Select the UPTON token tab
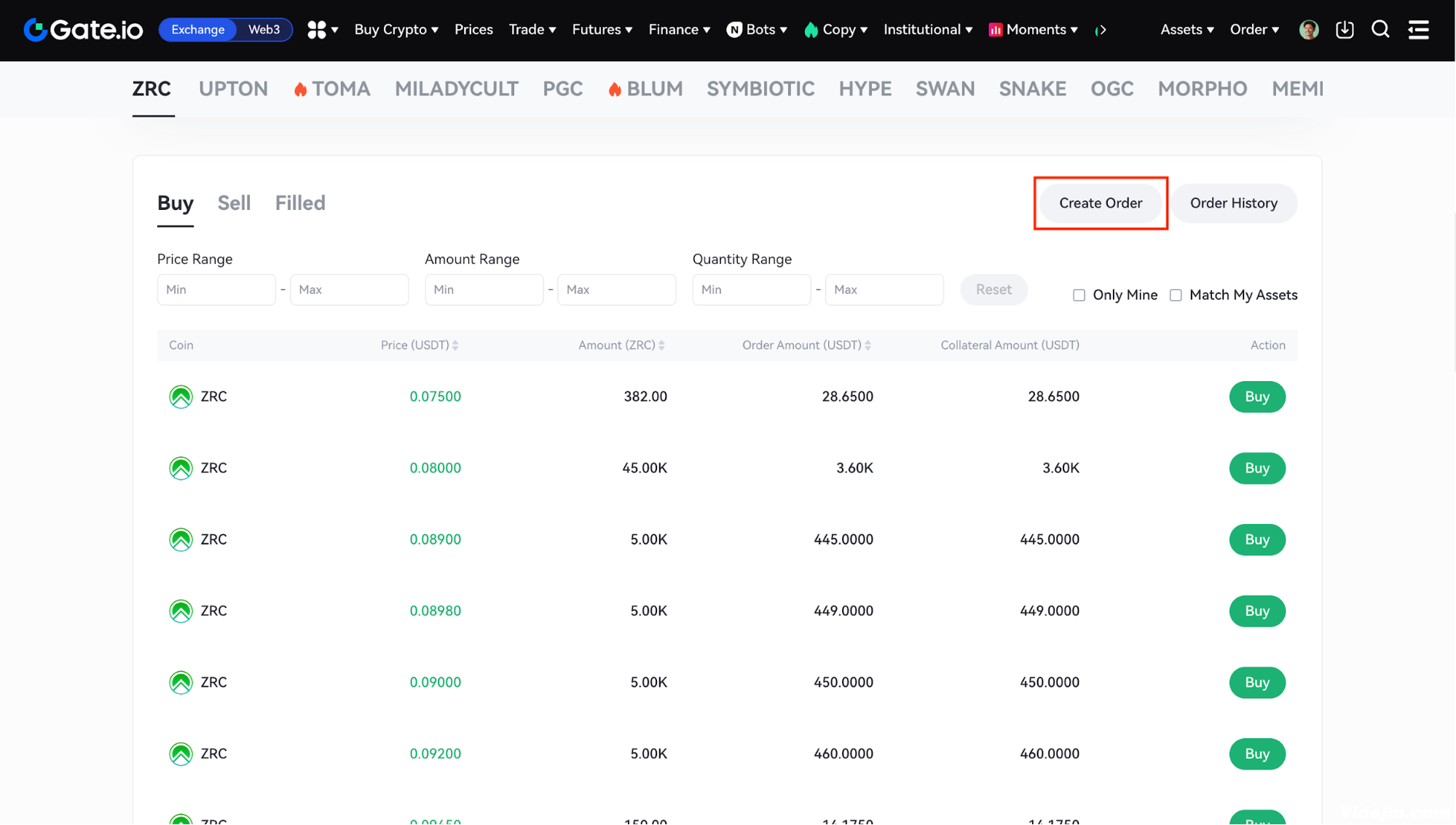Screen dimensions: 1456x825 click(233, 89)
